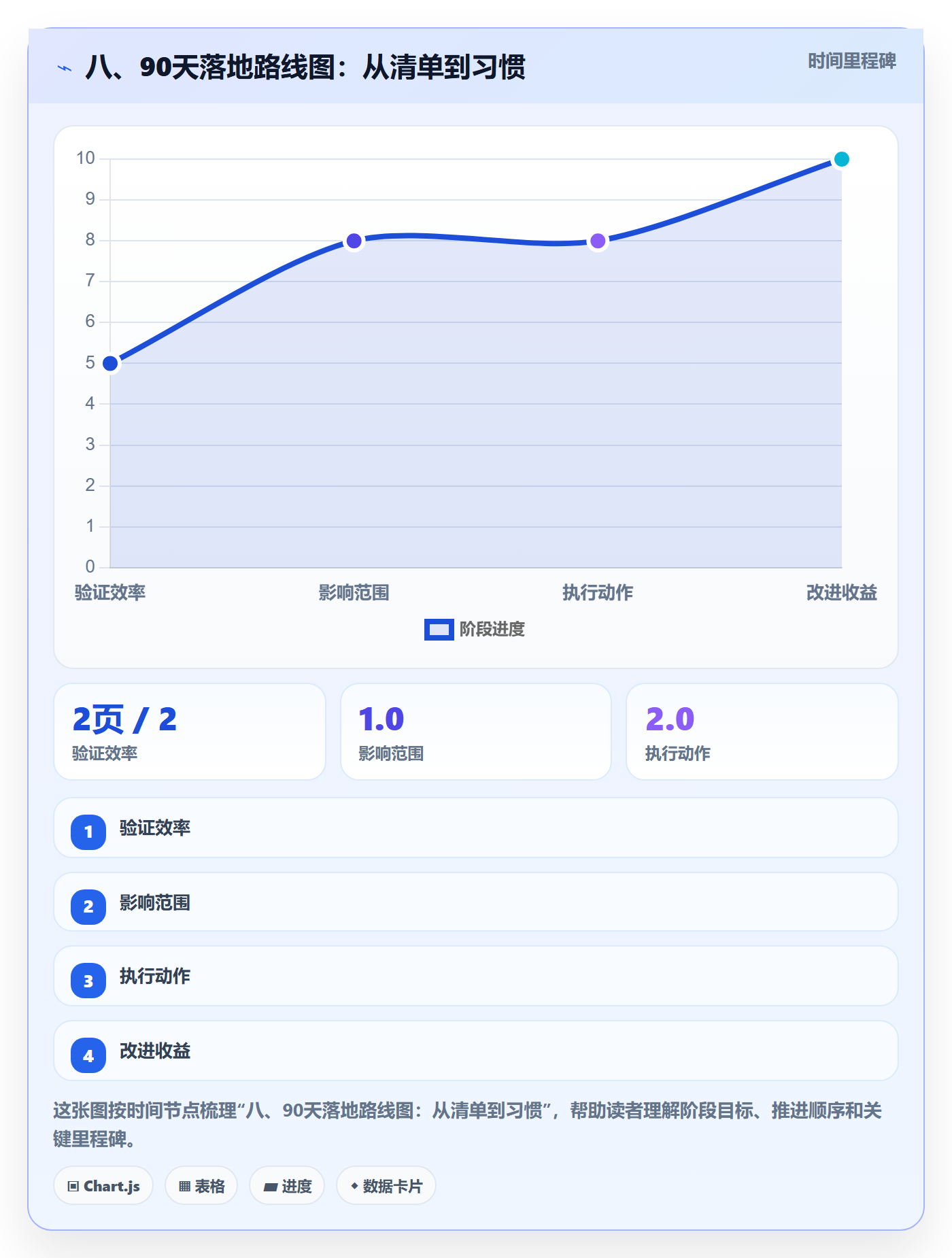Viewport: 952px width, 1258px height.
Task: Click the 执行动作 x-axis label under the chart
Action: pyautogui.click(x=598, y=593)
